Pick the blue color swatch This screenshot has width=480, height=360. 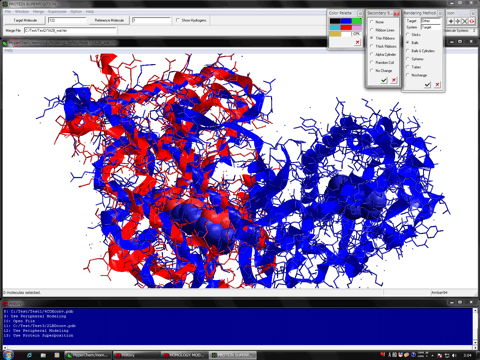pyautogui.click(x=346, y=21)
